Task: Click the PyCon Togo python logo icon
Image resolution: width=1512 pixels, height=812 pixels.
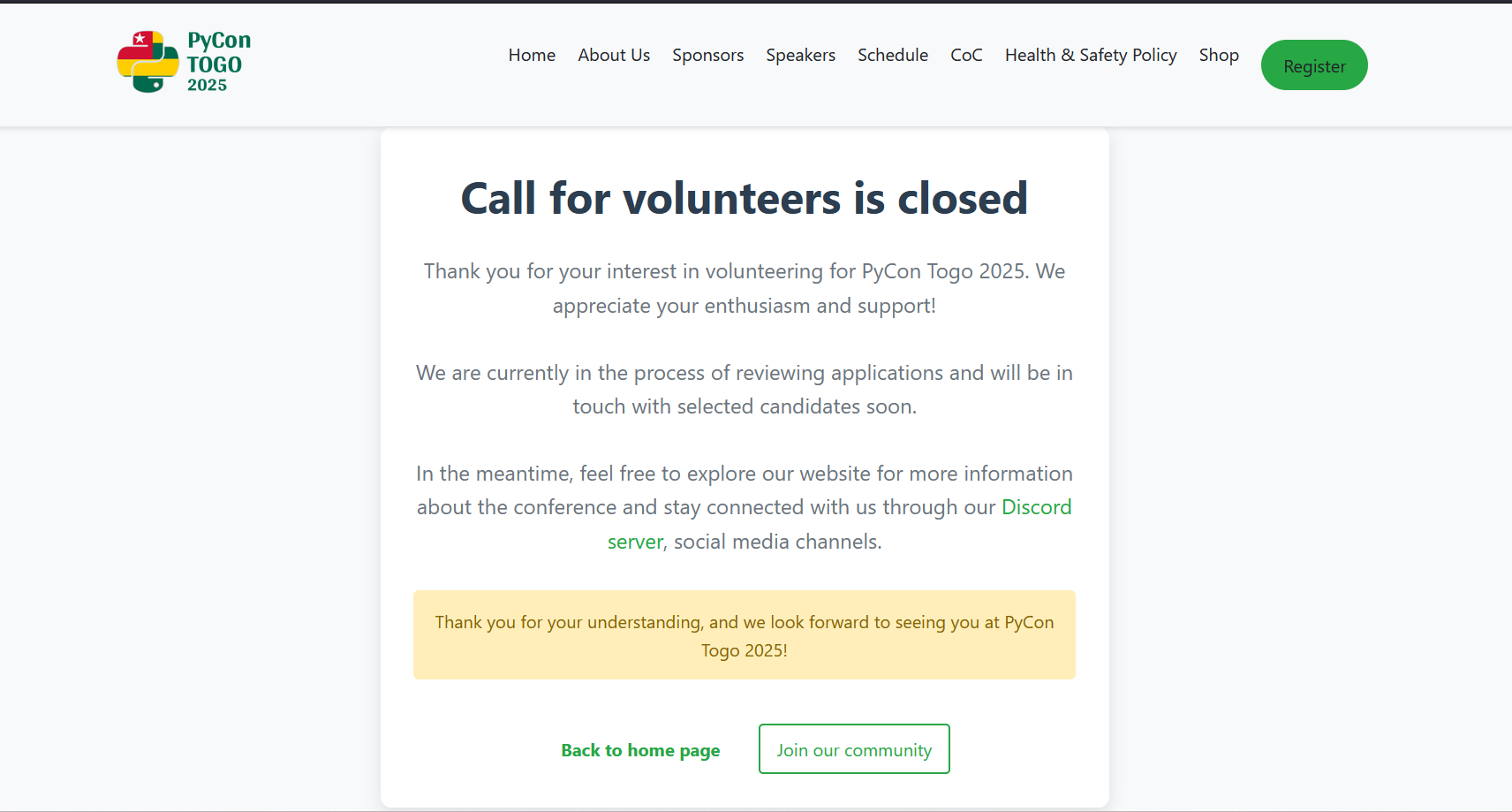Action: click(x=147, y=62)
